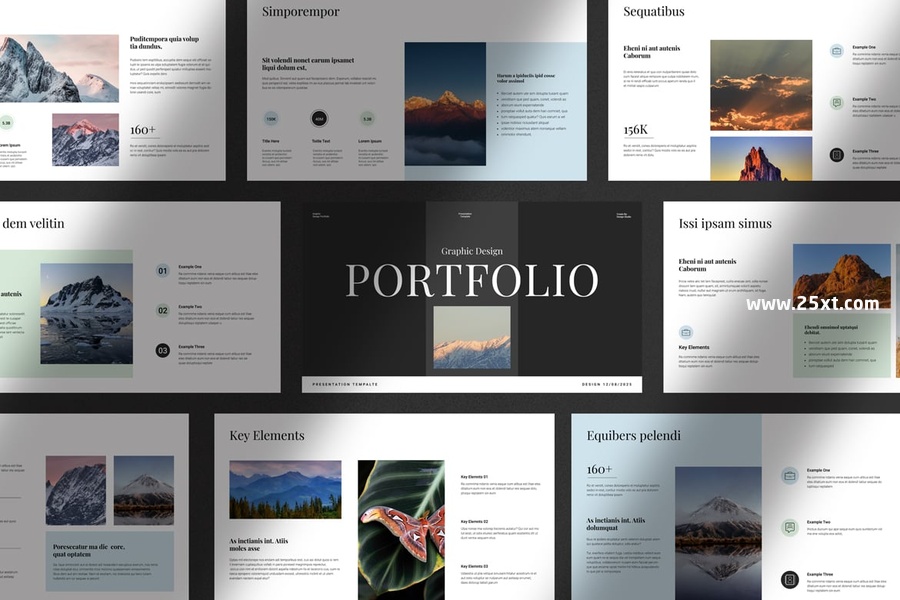Select the mountain reflection photo on the dem velitin slide
Screen dimensions: 900x600
(86, 313)
